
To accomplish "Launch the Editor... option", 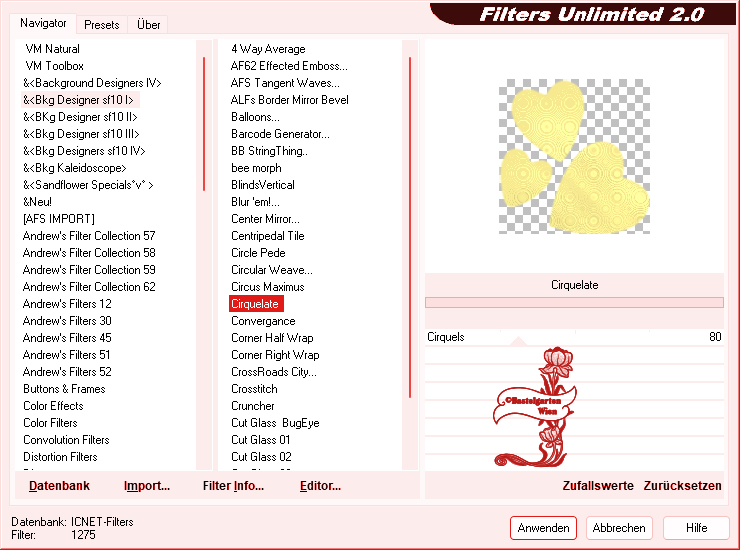I will click(320, 486).
